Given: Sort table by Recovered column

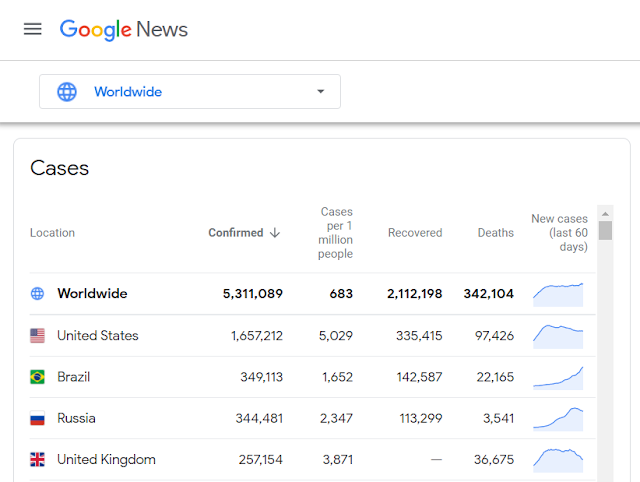Looking at the screenshot, I should click(x=414, y=233).
